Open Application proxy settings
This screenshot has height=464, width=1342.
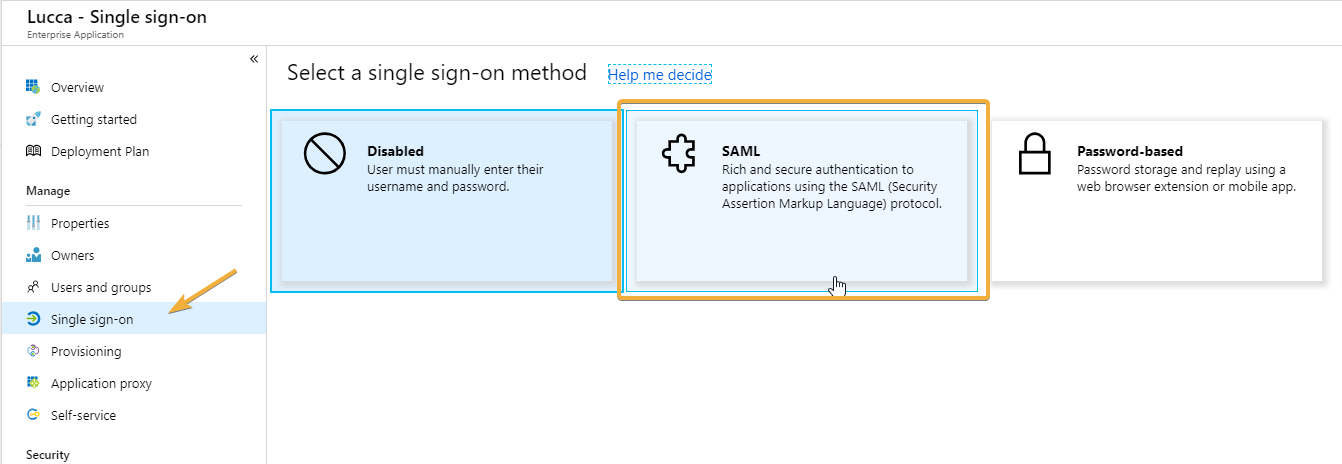[x=133, y=383]
